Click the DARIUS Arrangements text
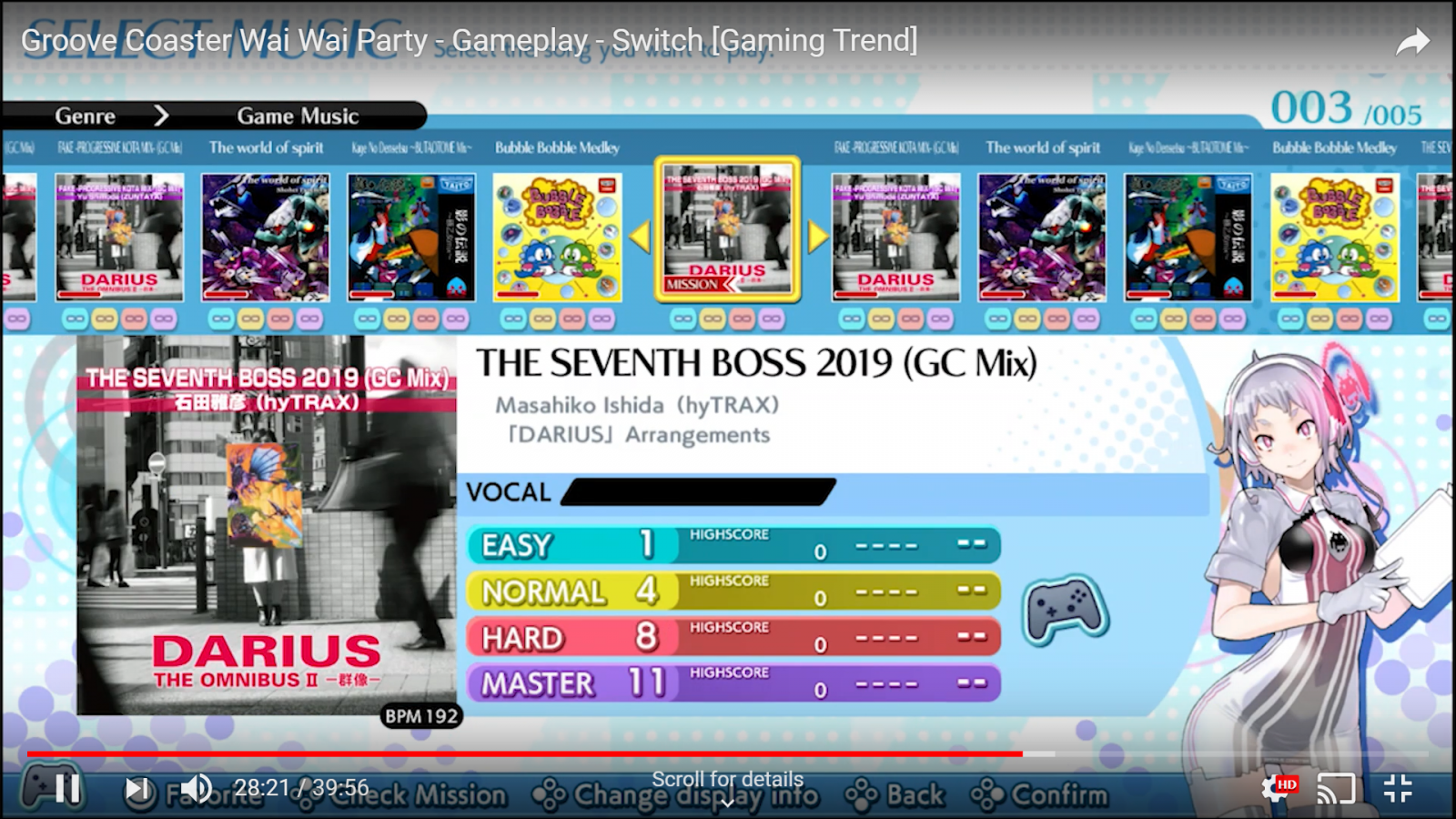The image size is (1456, 819). (639, 435)
